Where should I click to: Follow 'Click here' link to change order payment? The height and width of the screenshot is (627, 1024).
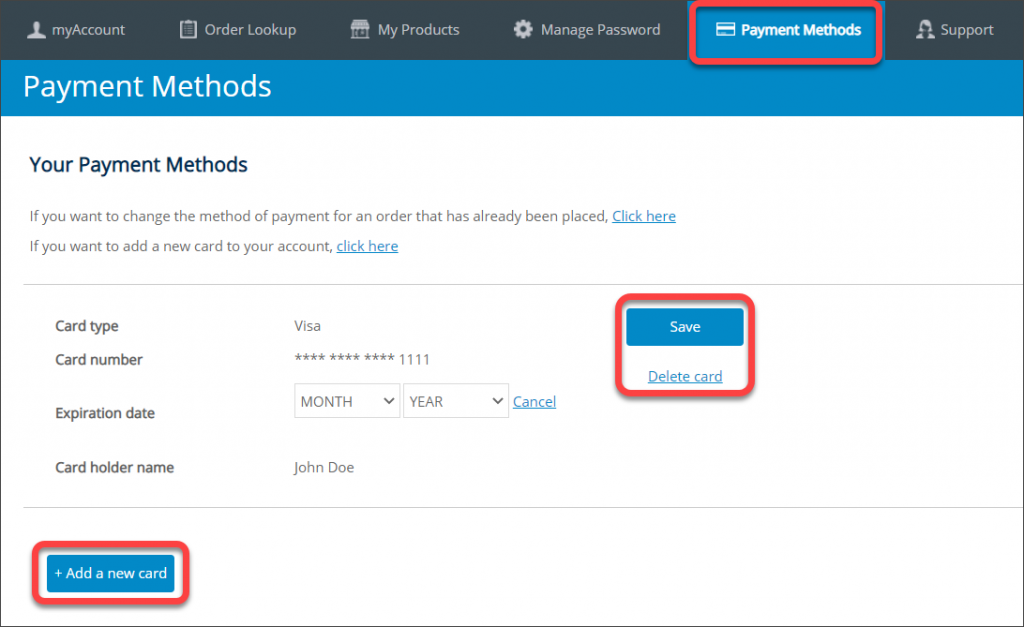tap(643, 216)
